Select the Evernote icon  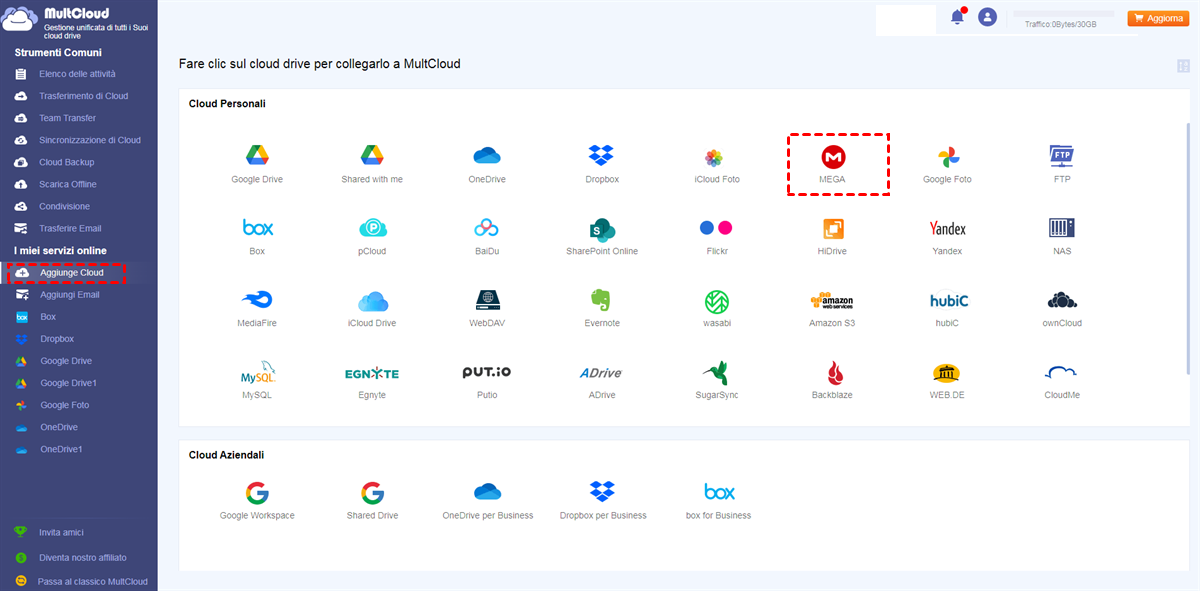coord(601,300)
